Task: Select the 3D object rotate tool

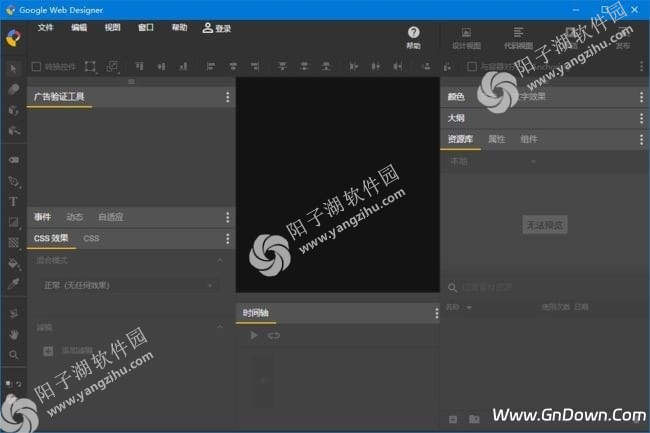Action: [x=13, y=110]
